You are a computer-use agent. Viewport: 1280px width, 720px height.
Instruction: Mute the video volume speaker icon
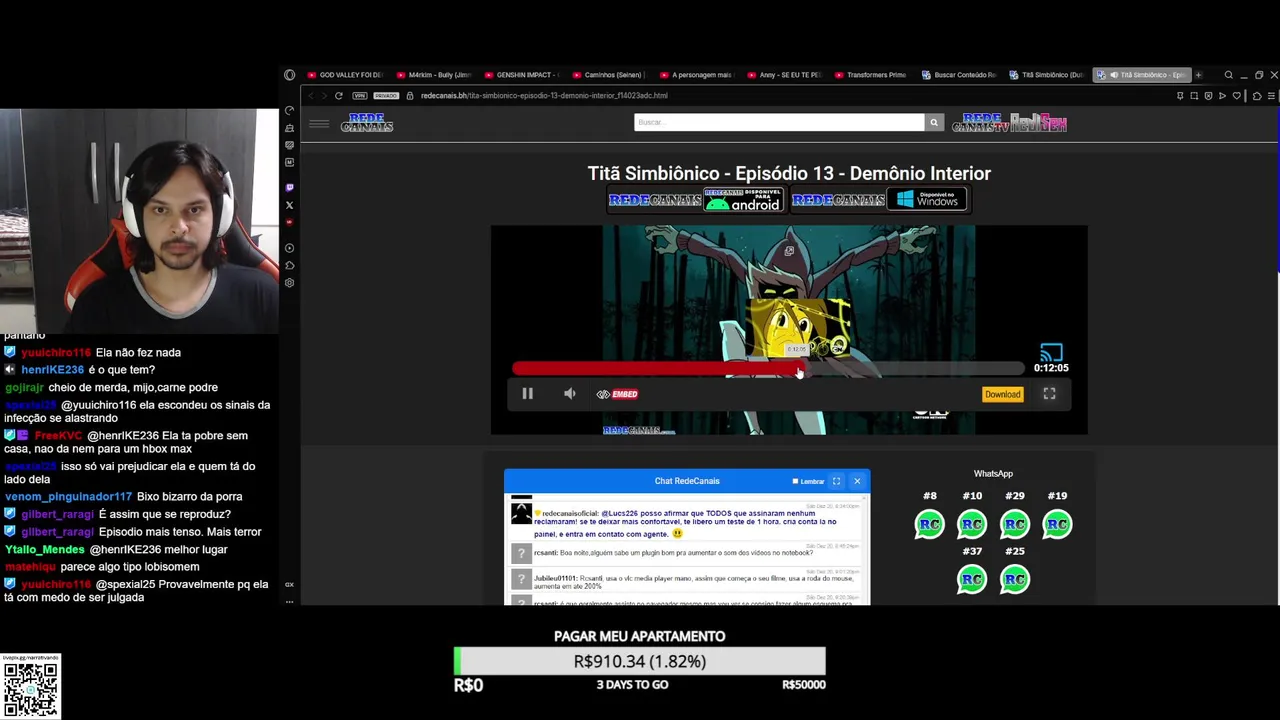click(x=569, y=394)
